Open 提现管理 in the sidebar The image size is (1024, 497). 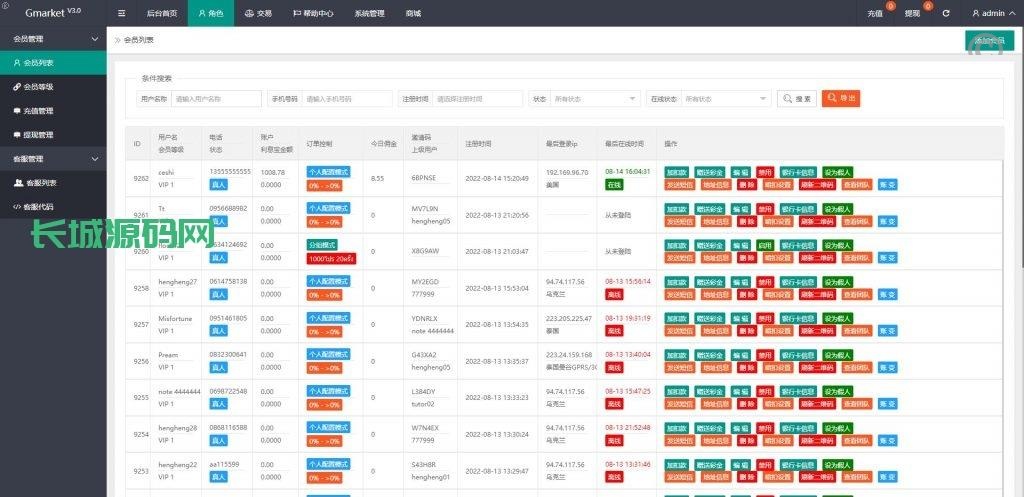[x=38, y=135]
